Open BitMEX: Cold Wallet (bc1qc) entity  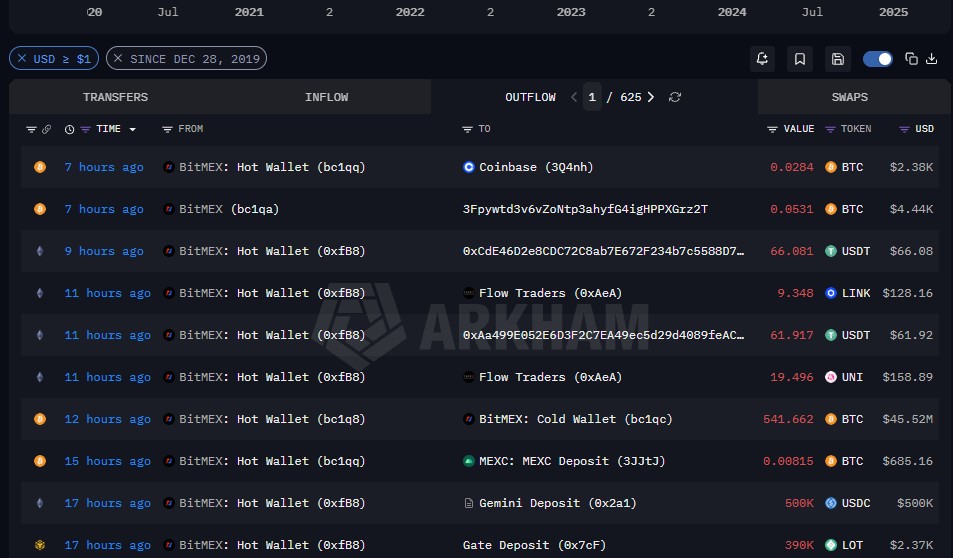tap(576, 419)
